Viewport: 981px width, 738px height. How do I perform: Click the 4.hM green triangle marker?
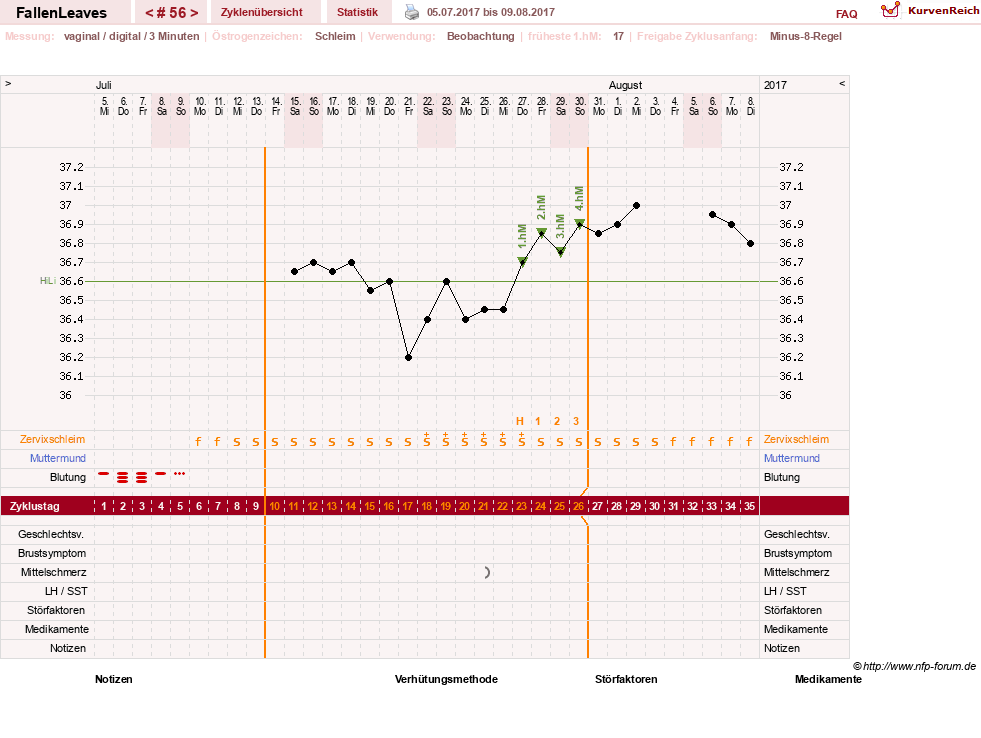580,223
